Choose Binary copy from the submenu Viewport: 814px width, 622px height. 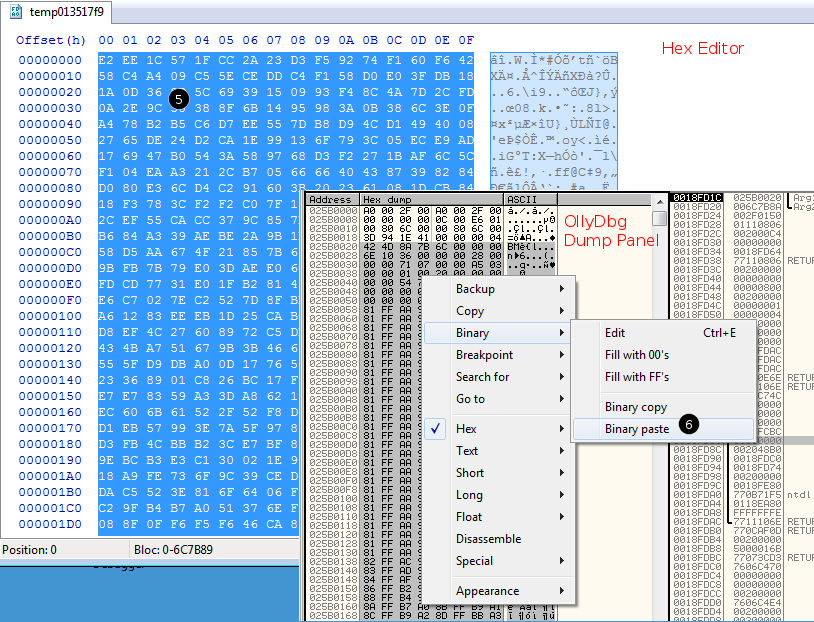tap(636, 407)
